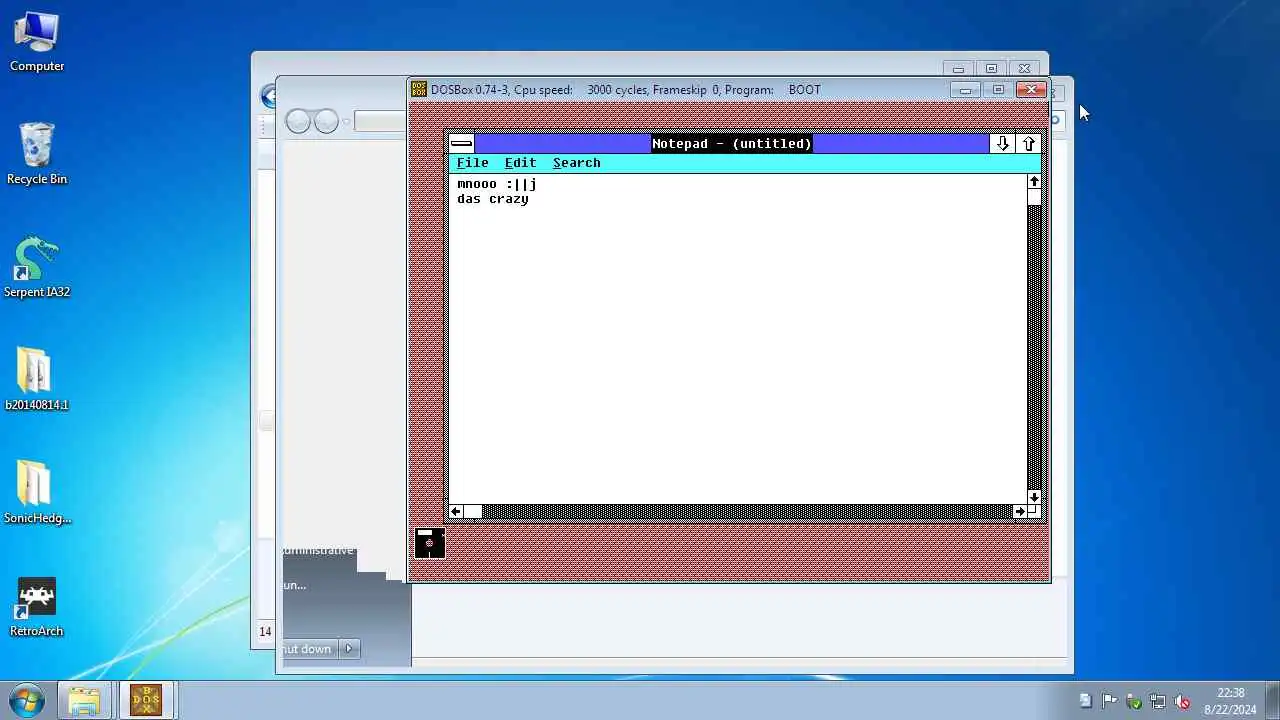This screenshot has height=720, width=1280.
Task: Select the Recycle Bin desktop icon
Action: [x=37, y=154]
